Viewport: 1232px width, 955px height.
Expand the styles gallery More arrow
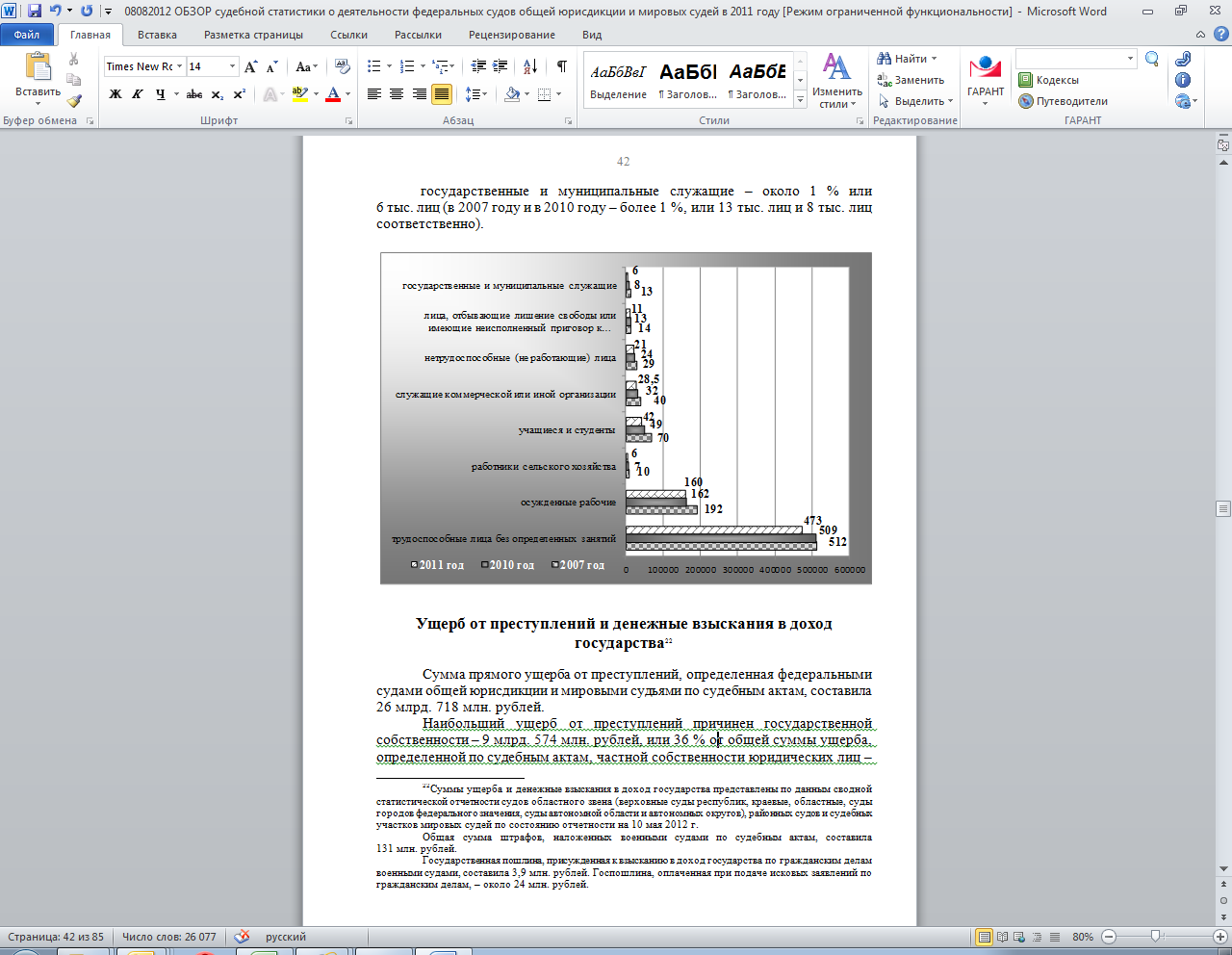point(800,99)
